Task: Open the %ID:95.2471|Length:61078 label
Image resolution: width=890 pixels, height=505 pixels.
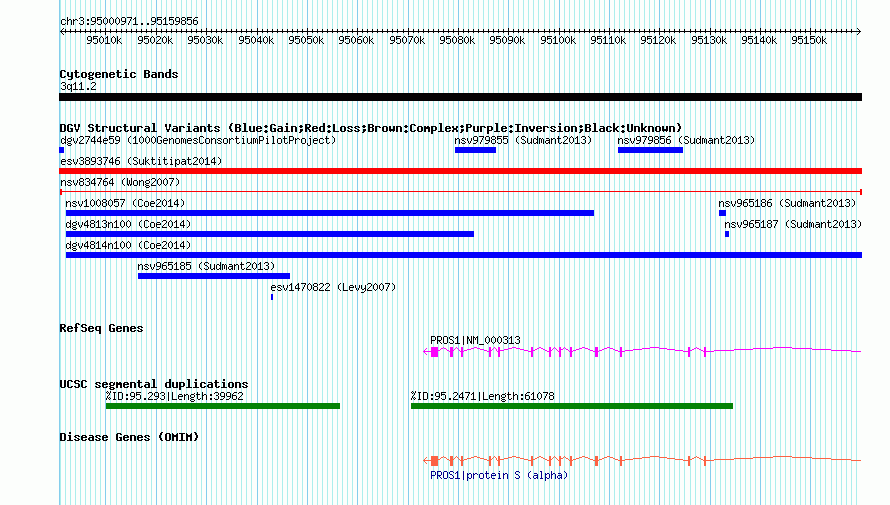Action: 482,396
